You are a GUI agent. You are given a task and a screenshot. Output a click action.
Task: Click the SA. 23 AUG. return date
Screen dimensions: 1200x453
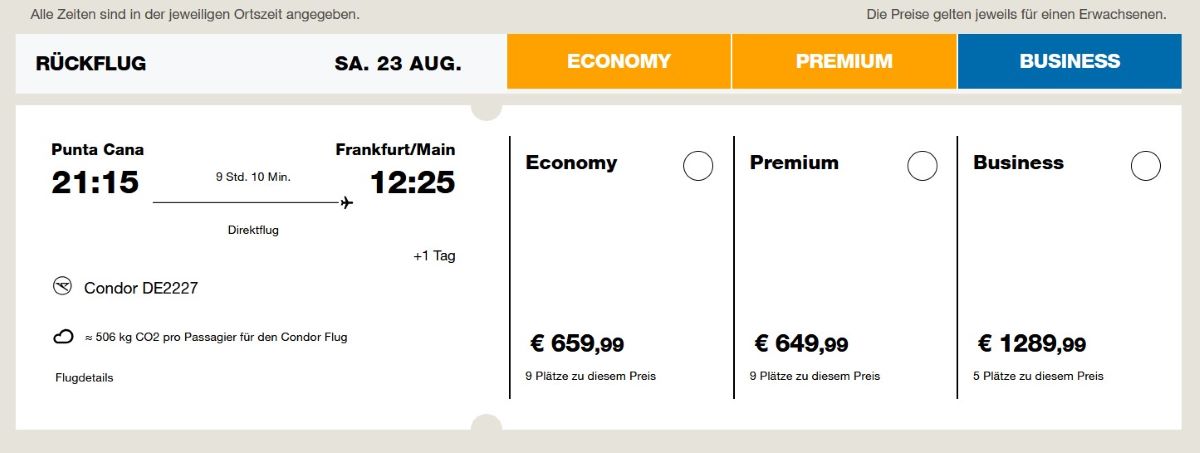point(398,64)
